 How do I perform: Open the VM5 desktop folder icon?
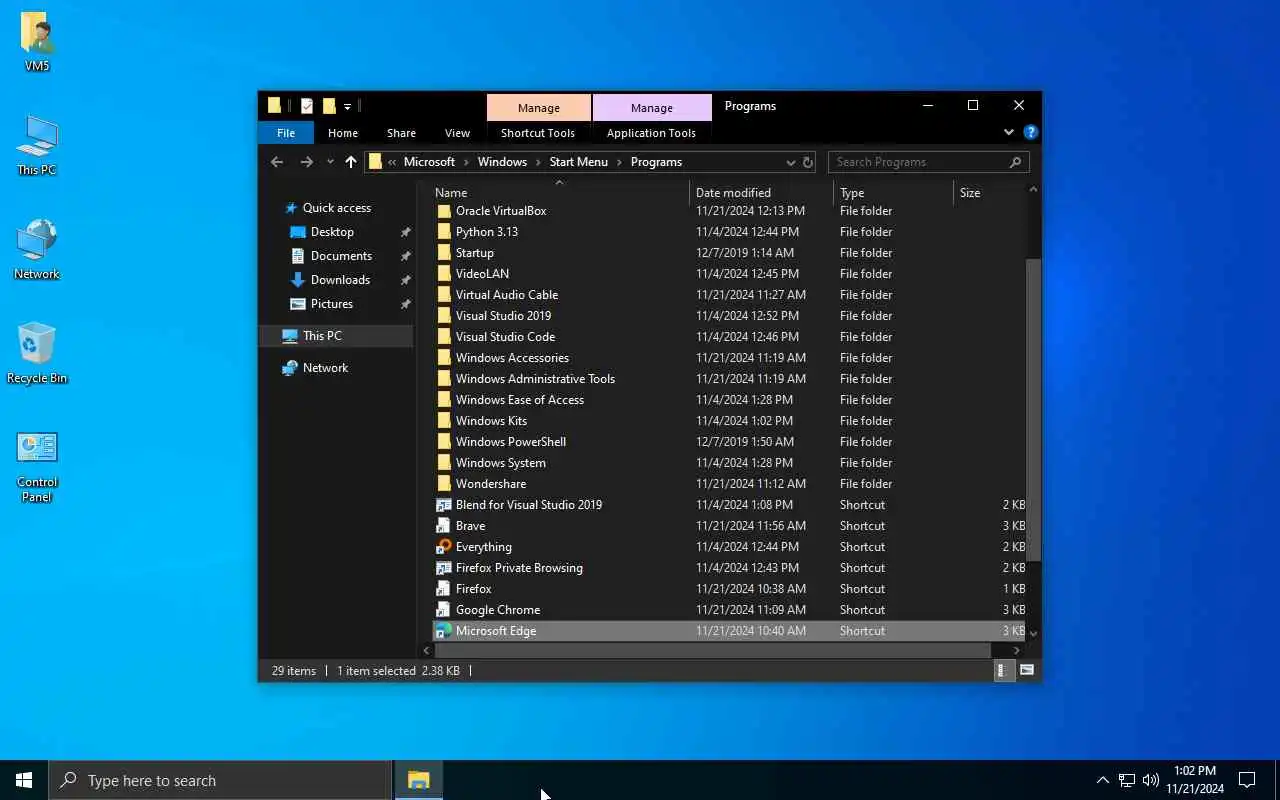click(37, 40)
